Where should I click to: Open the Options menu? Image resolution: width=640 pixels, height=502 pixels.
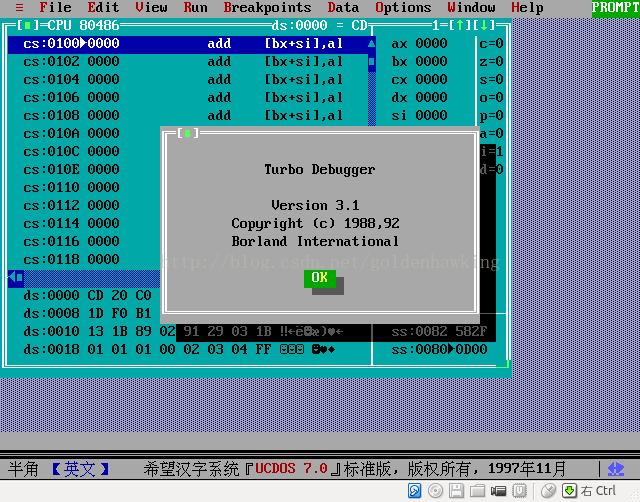click(403, 8)
